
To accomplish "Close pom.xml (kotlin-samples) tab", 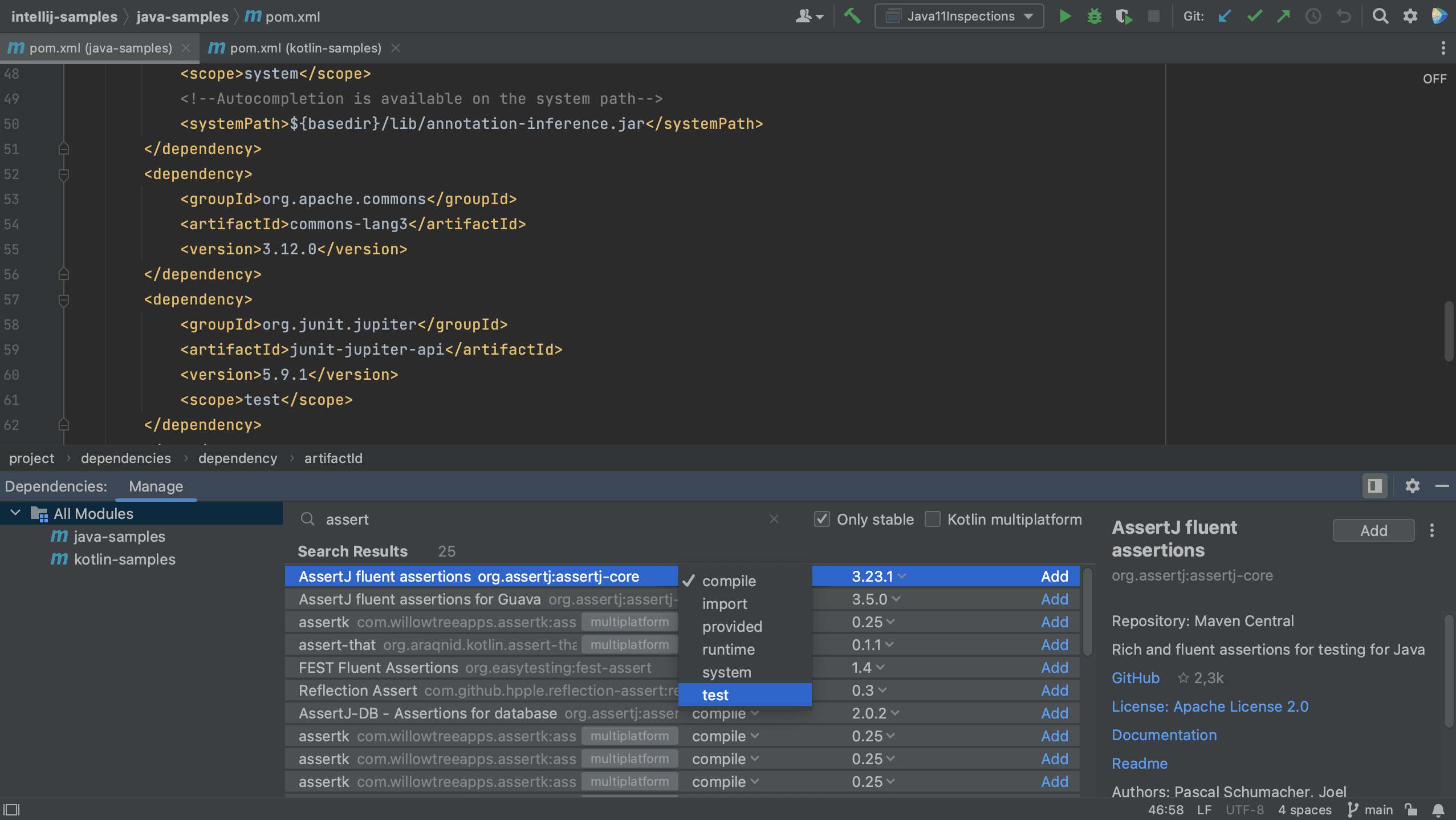I will tap(396, 48).
